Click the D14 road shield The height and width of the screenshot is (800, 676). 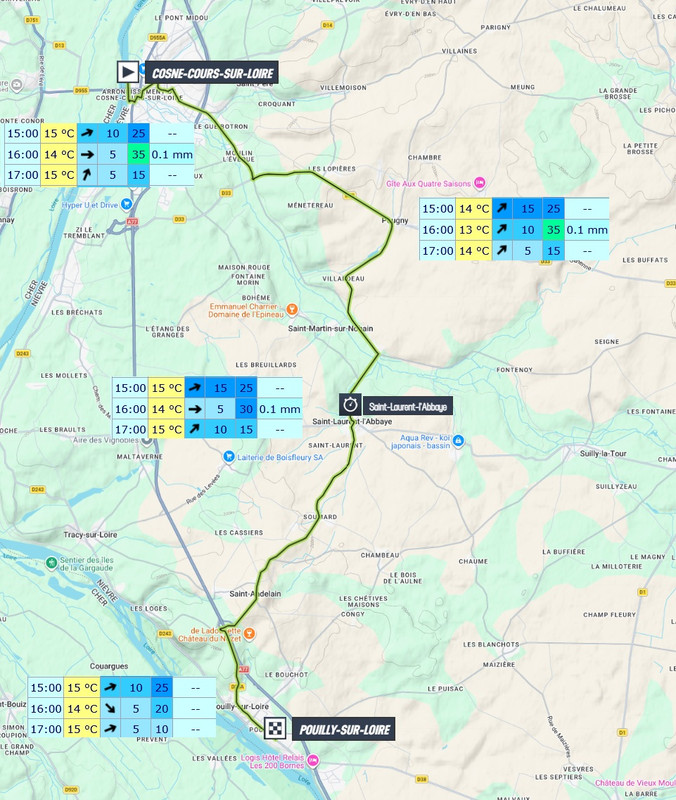pos(328,25)
